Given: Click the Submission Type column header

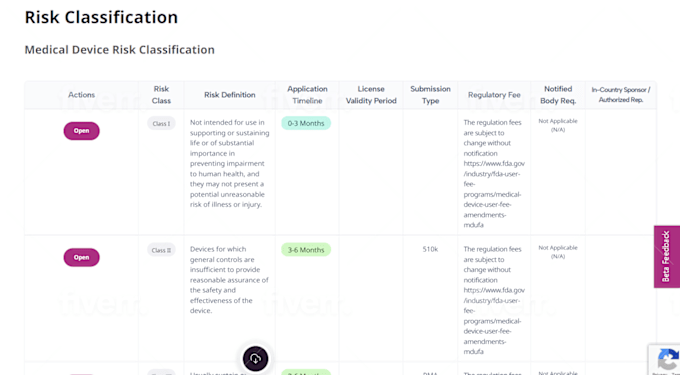Looking at the screenshot, I should coord(430,95).
